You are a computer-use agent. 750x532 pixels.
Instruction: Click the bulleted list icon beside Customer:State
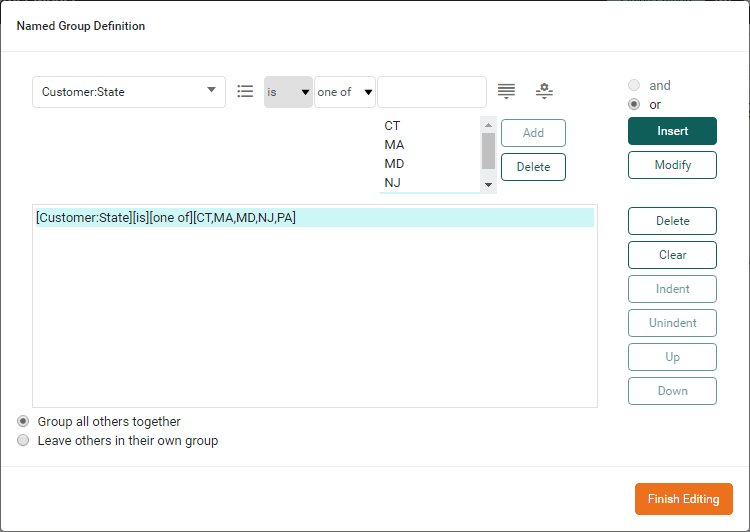(245, 91)
